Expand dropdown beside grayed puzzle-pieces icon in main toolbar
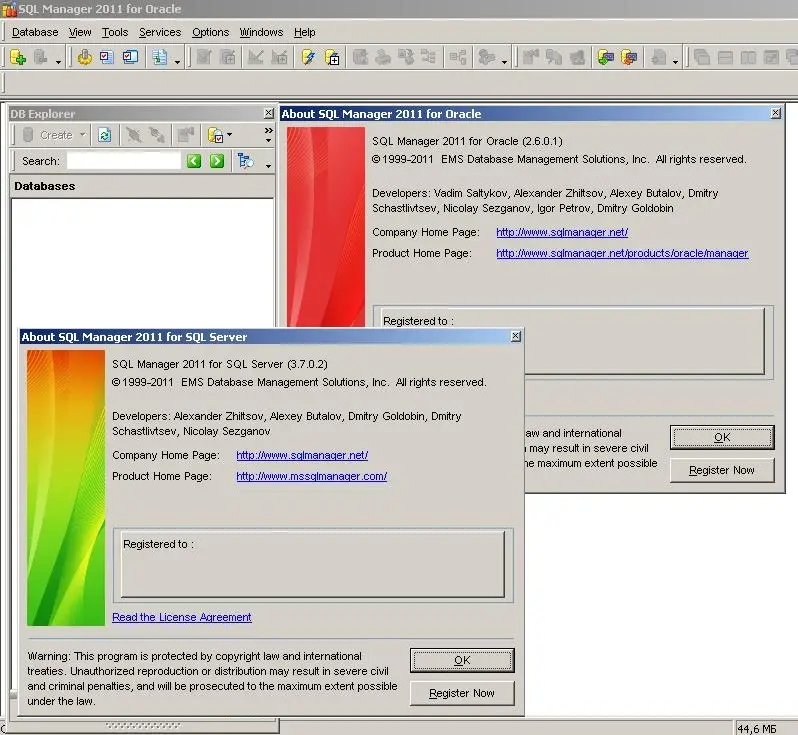Viewport: 798px width, 735px height. 504,62
